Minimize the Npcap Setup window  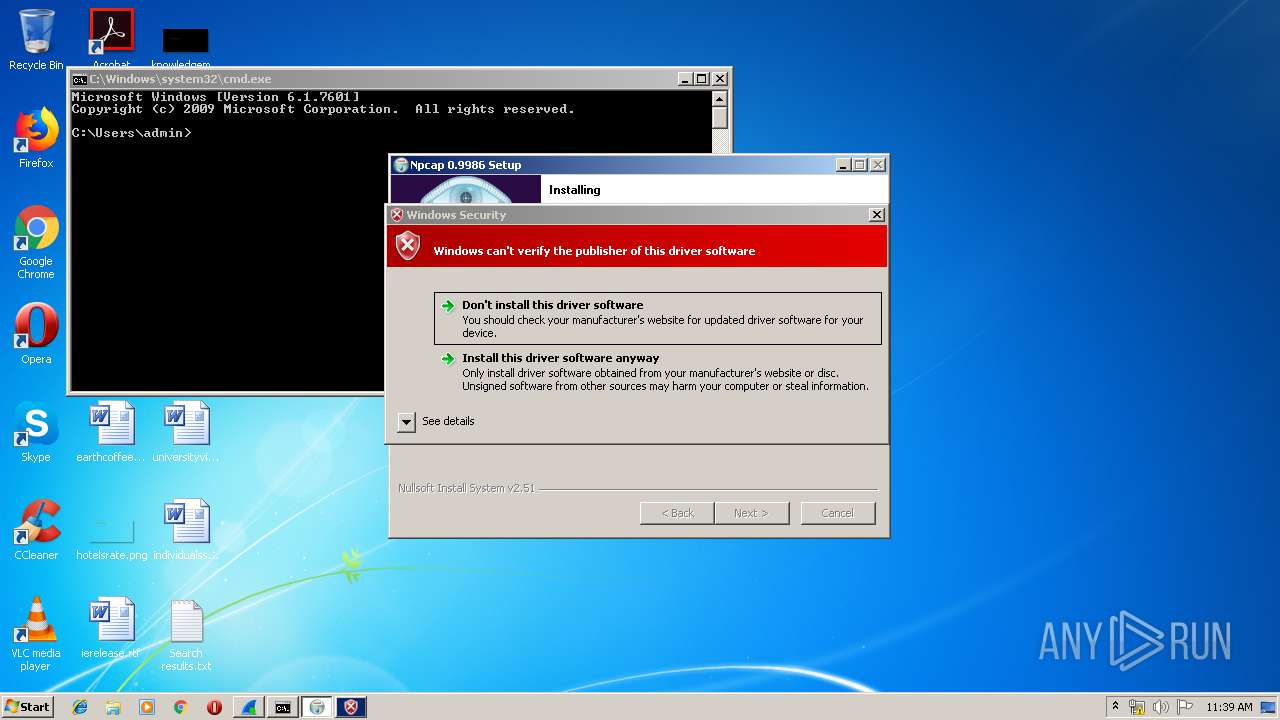tap(843, 165)
